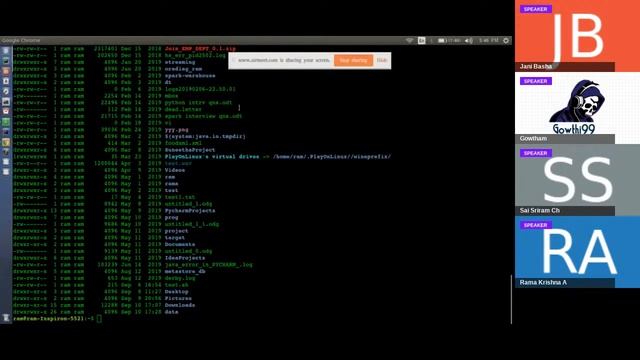Select Sai Sriram Ch speaker tile
Image resolution: width=640 pixels, height=360 pixels.
pos(577,180)
